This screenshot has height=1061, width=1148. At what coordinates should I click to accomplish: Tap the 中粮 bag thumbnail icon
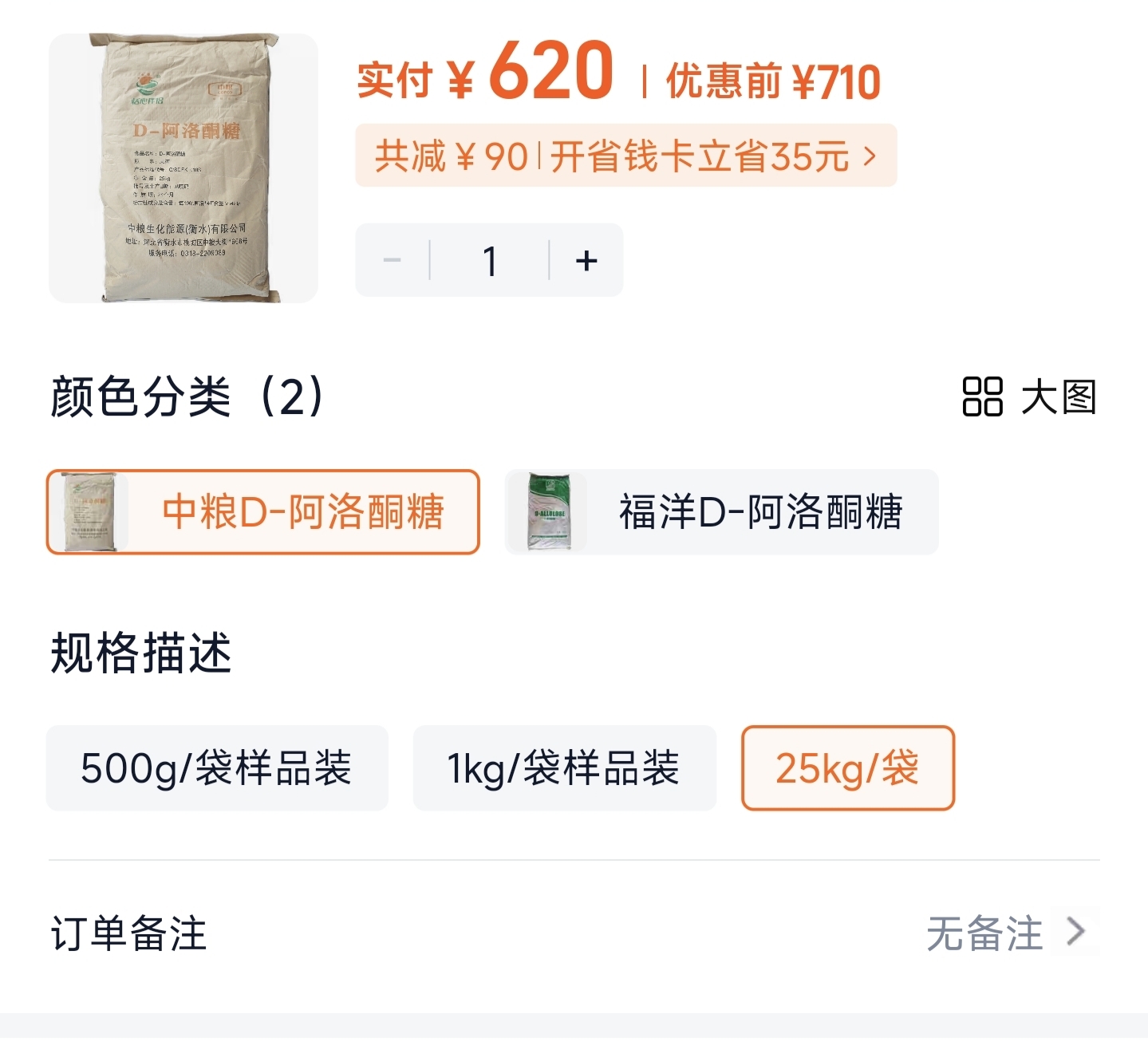tap(89, 512)
